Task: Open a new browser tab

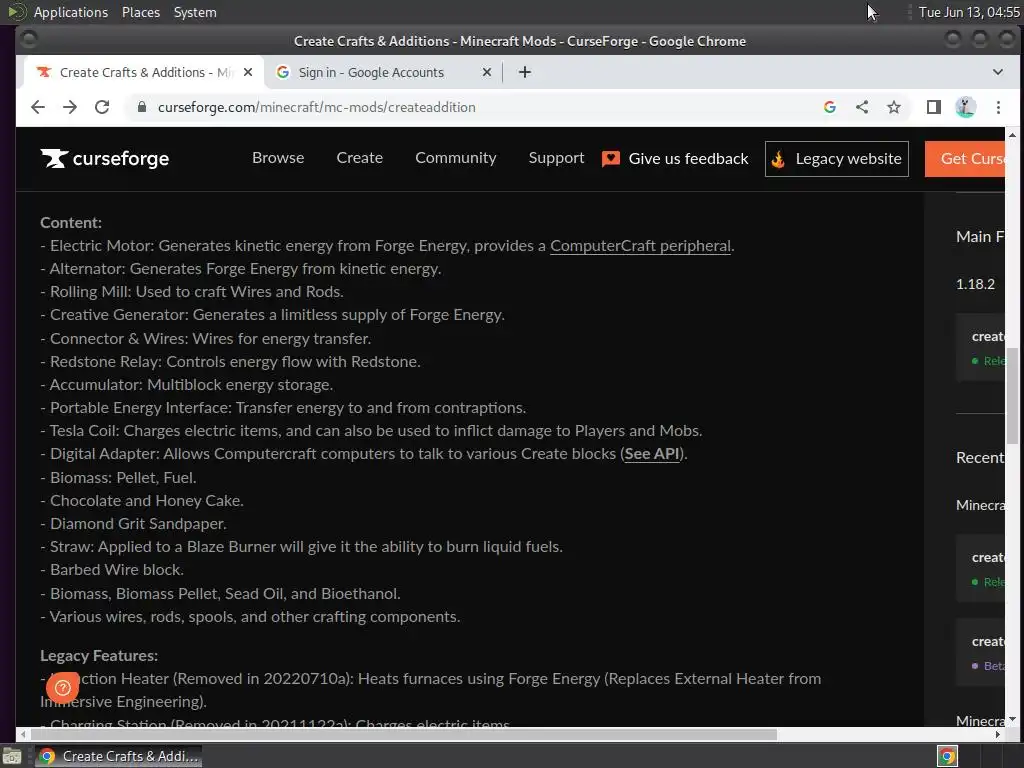Action: 524,72
